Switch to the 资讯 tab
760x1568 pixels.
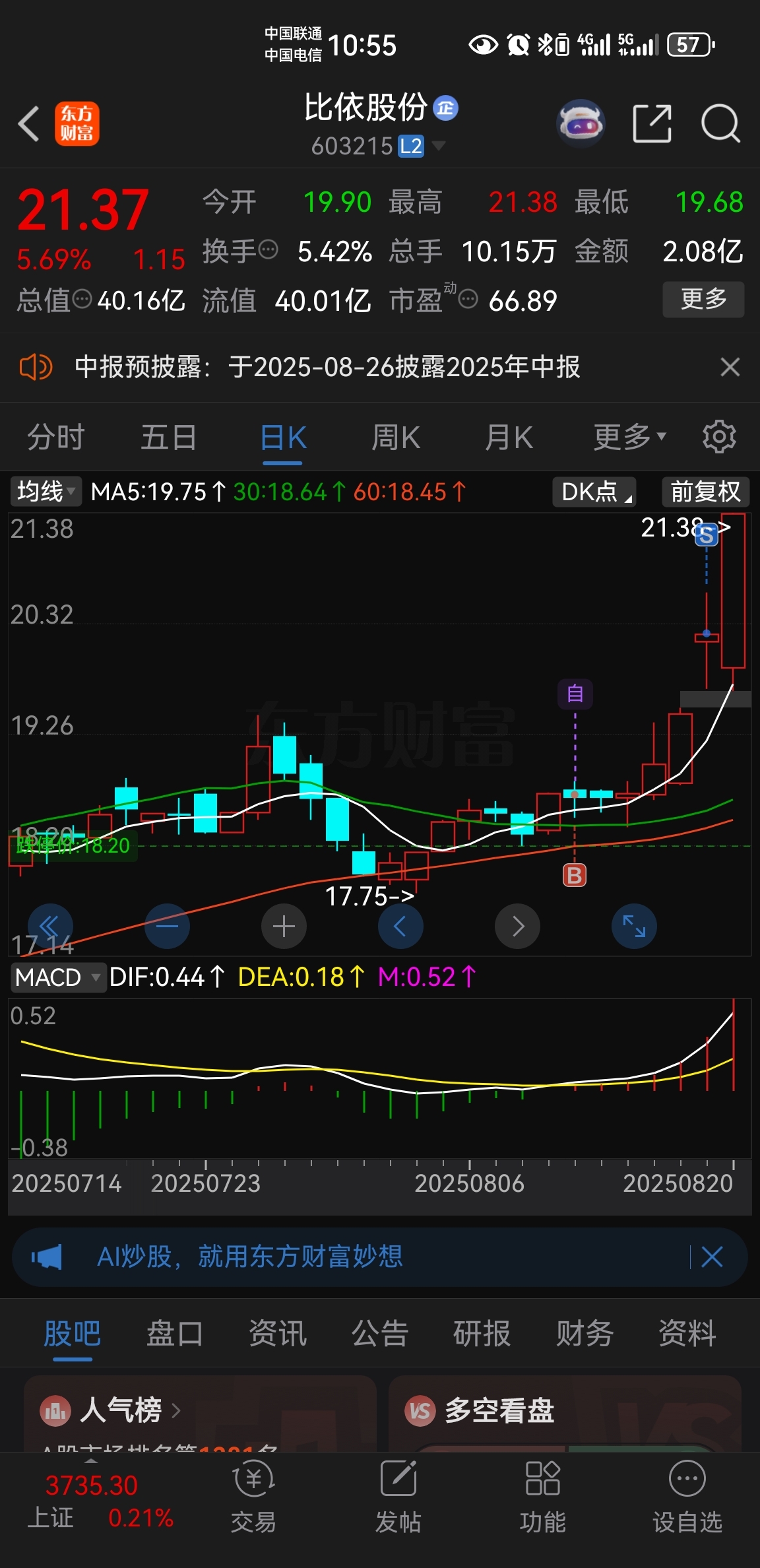278,1334
